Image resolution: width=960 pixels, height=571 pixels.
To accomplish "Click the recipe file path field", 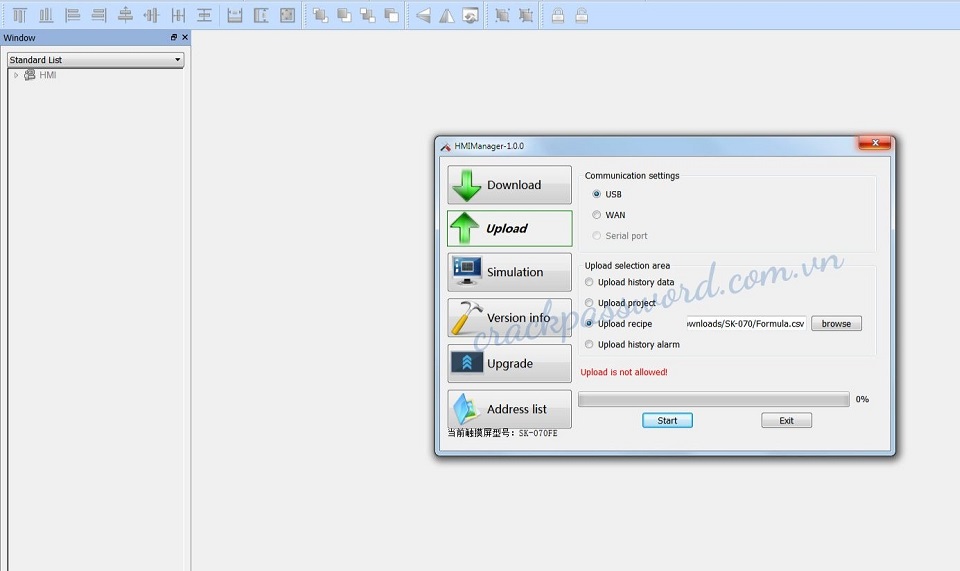I will click(x=746, y=324).
